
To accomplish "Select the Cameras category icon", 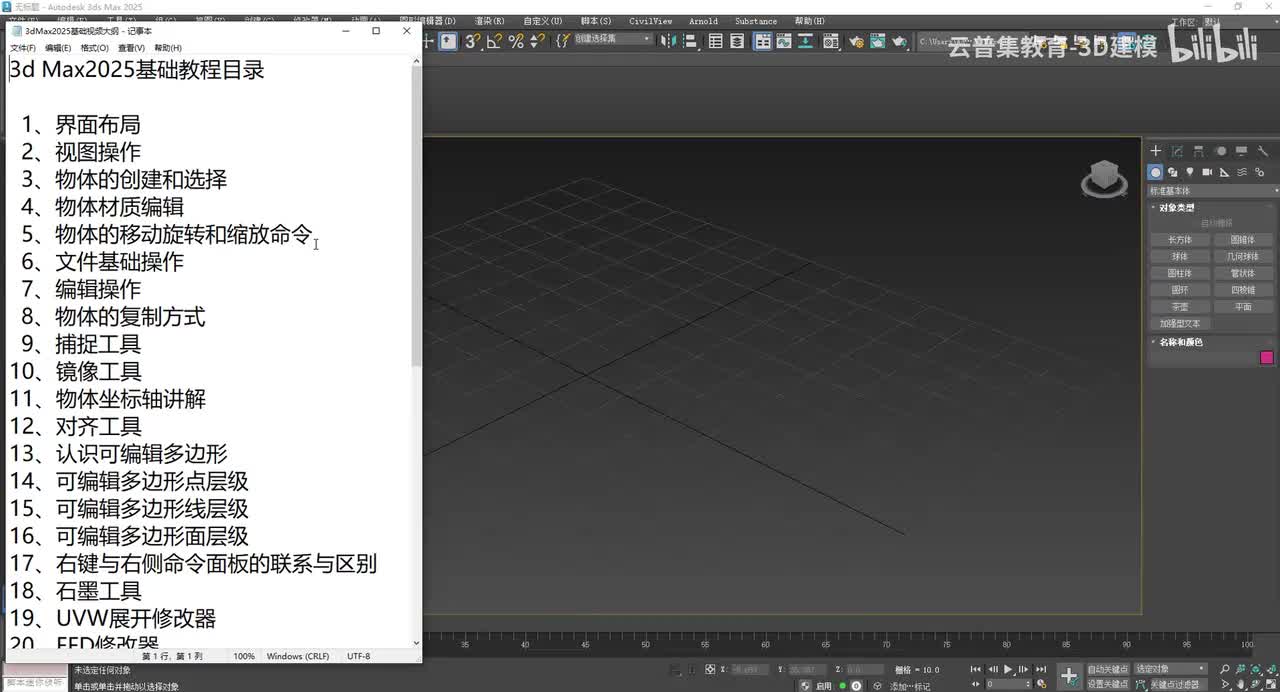I will (1207, 172).
